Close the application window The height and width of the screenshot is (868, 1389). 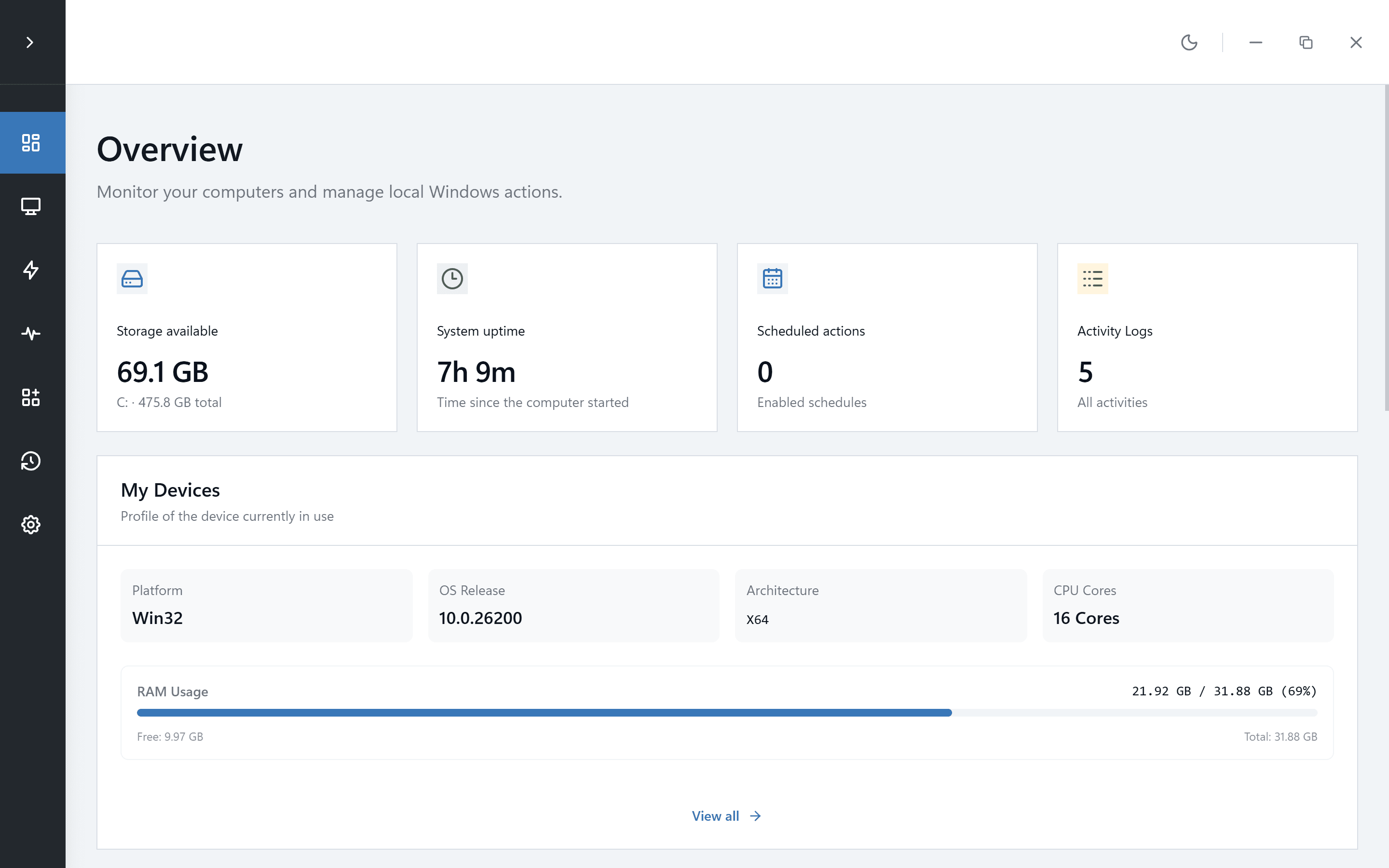click(1356, 42)
